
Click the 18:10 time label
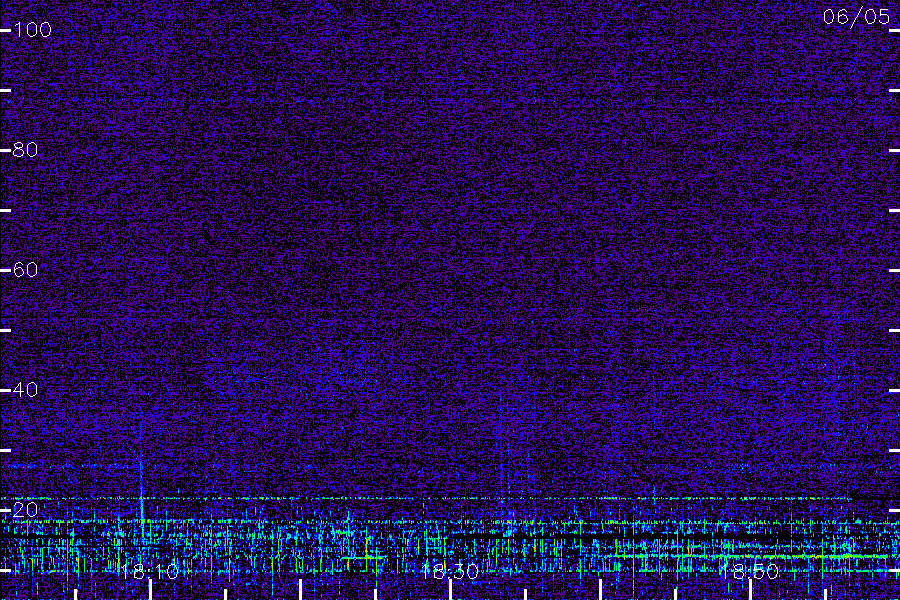pyautogui.click(x=150, y=571)
